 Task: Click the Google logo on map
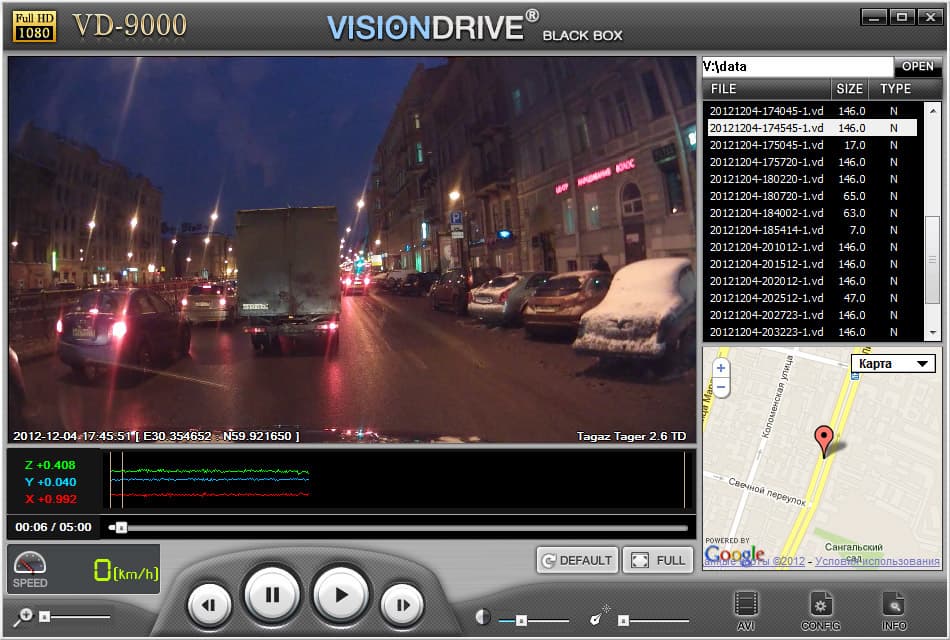(x=734, y=554)
